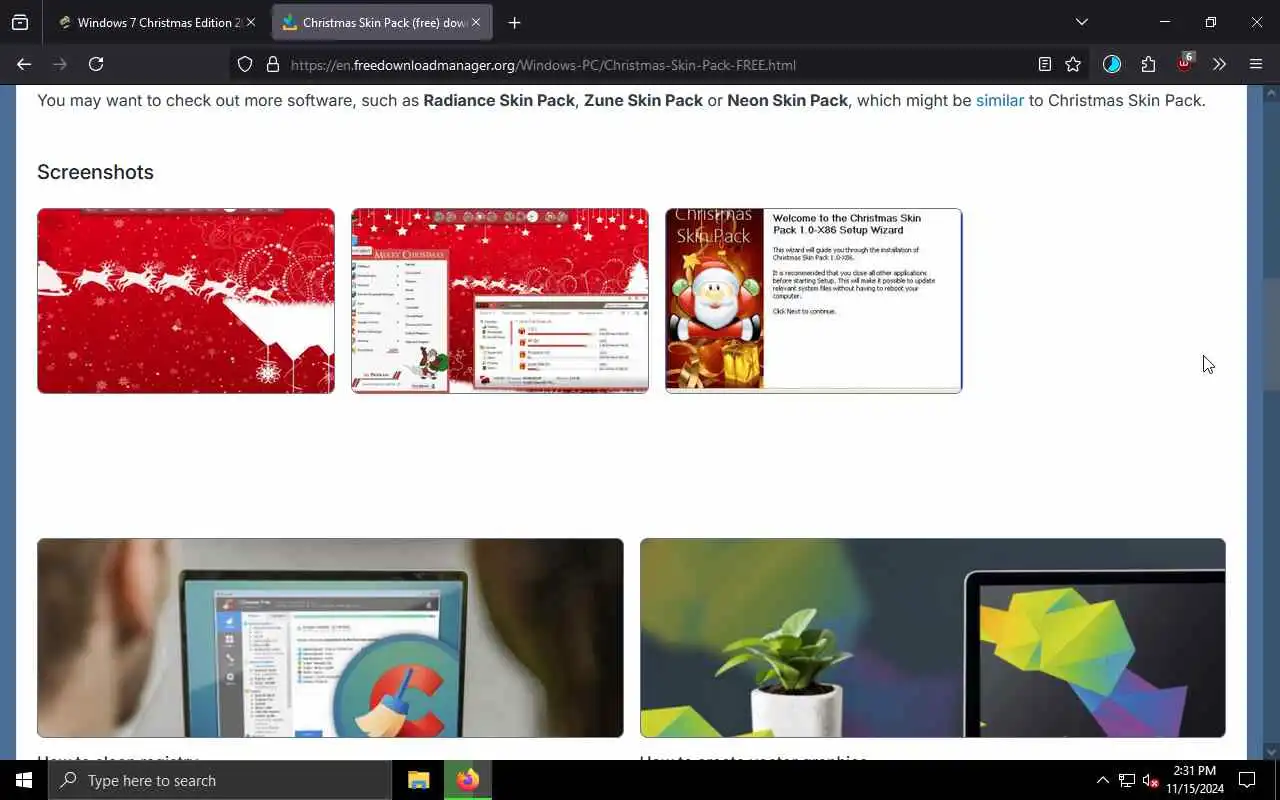
Task: Open the network tray icon
Action: [1126, 780]
